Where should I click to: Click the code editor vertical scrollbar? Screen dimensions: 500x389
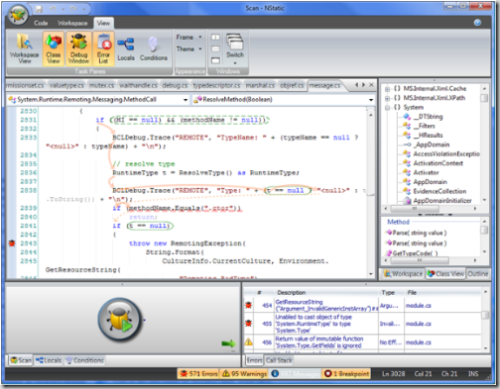(371, 193)
